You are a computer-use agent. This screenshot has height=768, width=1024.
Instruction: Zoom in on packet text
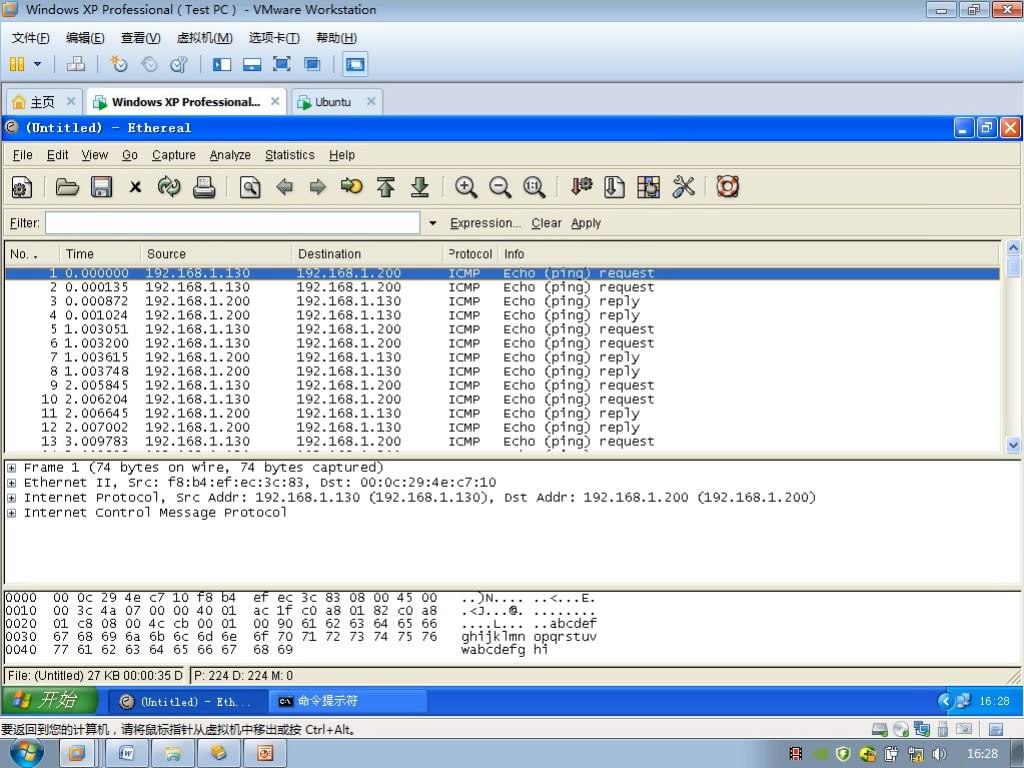pos(466,187)
